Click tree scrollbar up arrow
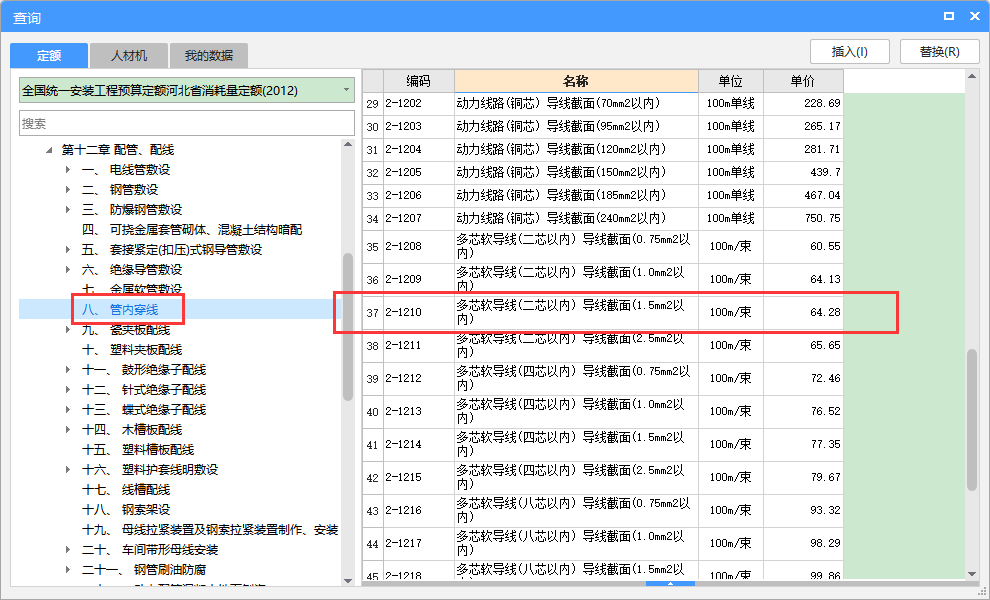 [348, 145]
